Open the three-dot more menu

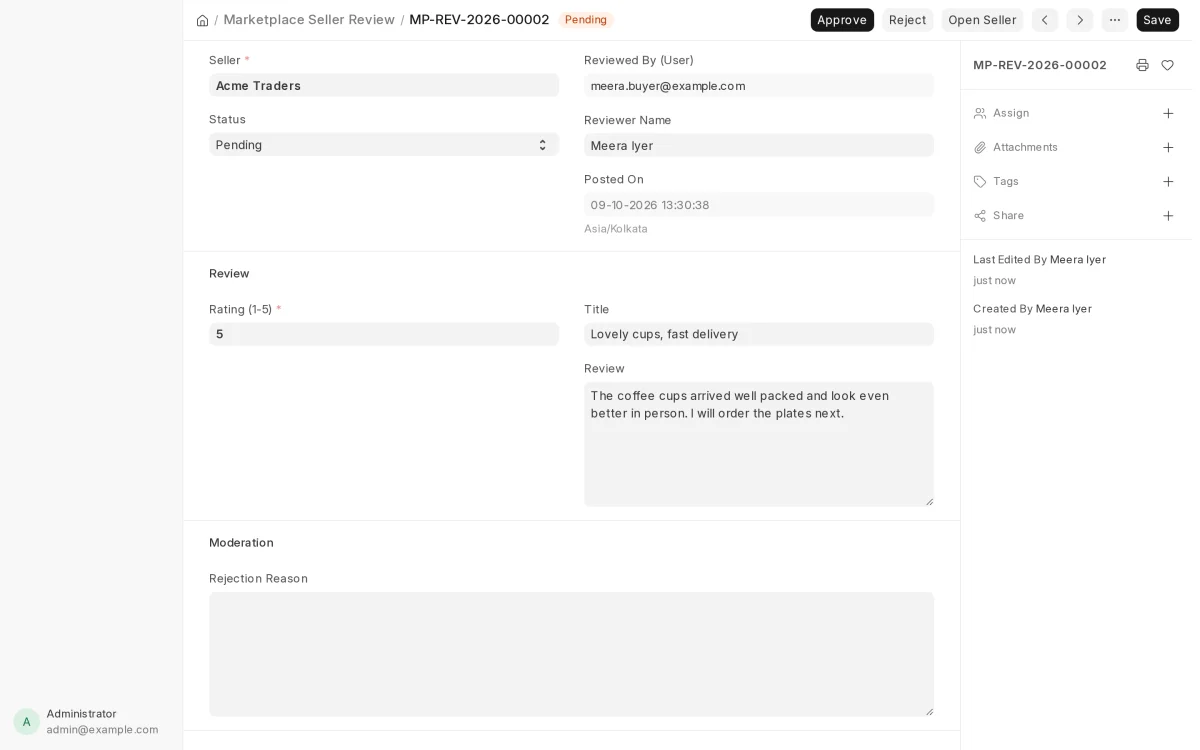(x=1115, y=20)
